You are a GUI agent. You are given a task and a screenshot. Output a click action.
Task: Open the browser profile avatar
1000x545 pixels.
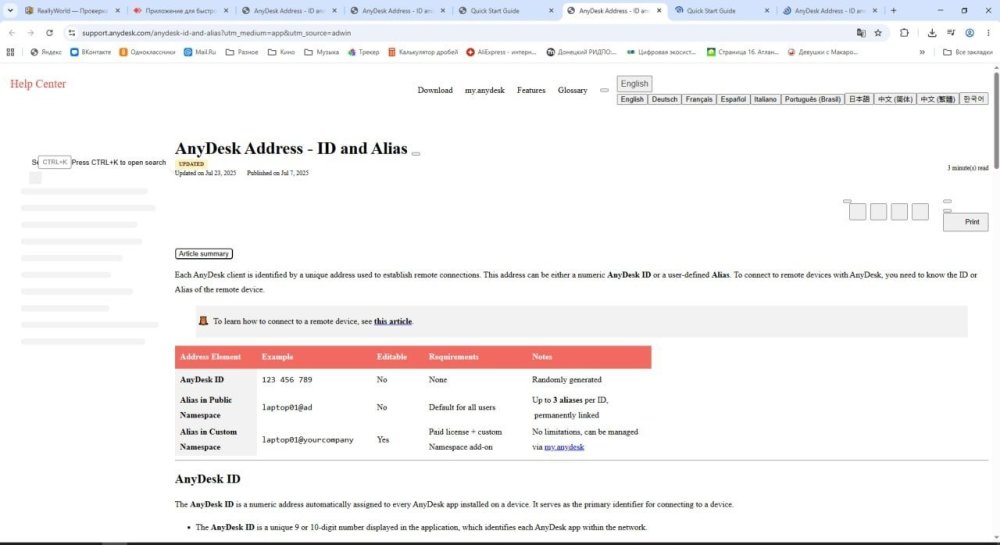(x=969, y=33)
